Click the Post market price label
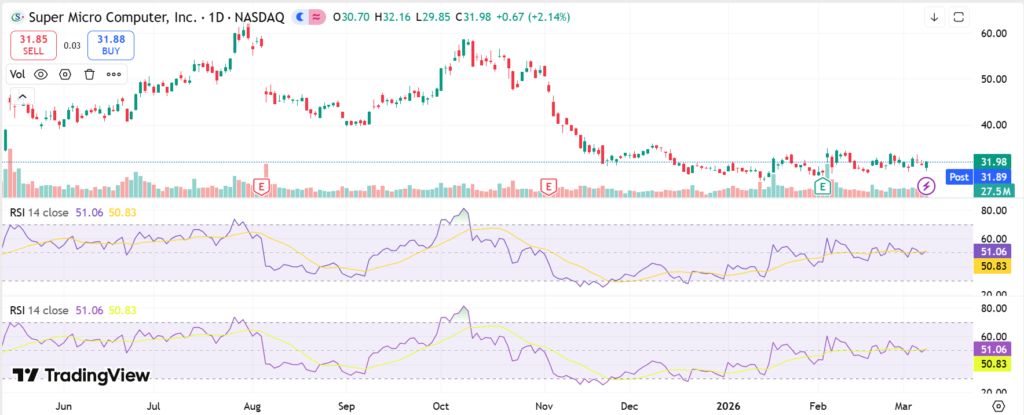Screen dimensions: 1024x415 (959, 176)
